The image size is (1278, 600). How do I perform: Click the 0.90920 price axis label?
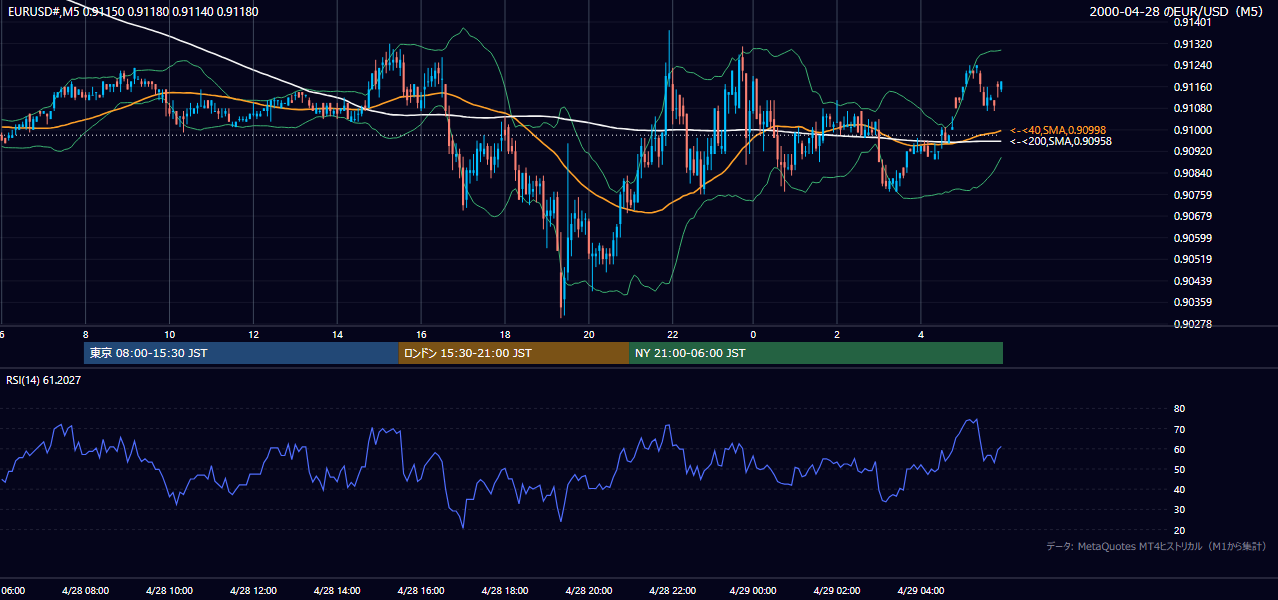pos(1192,152)
